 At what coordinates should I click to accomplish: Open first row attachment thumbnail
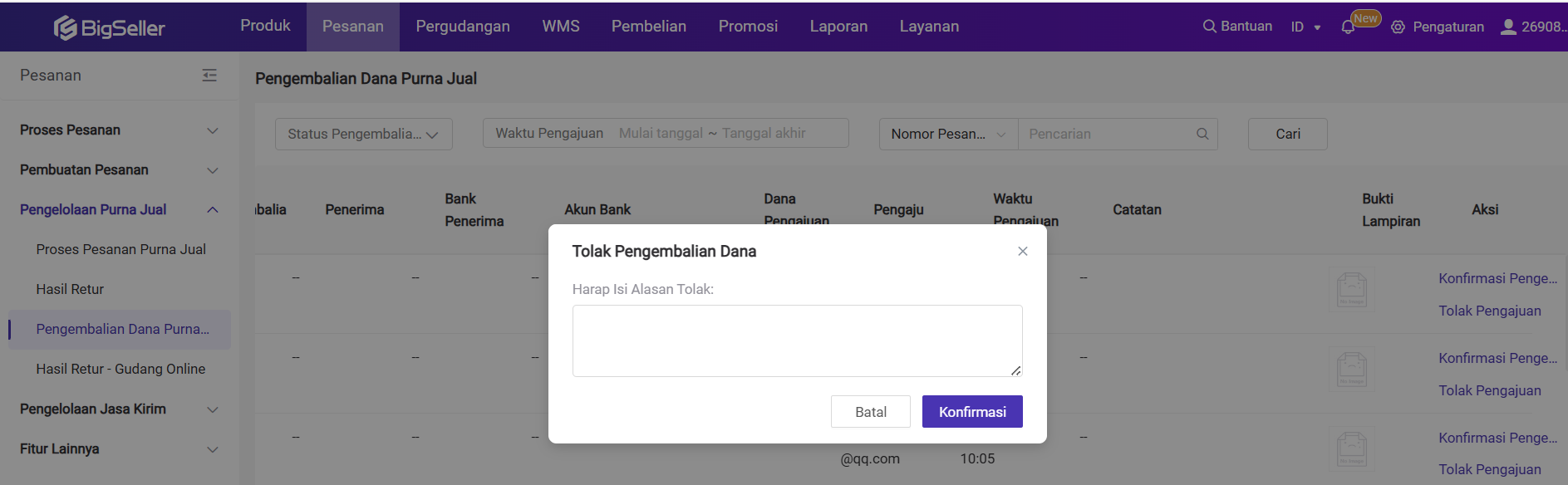[1351, 289]
